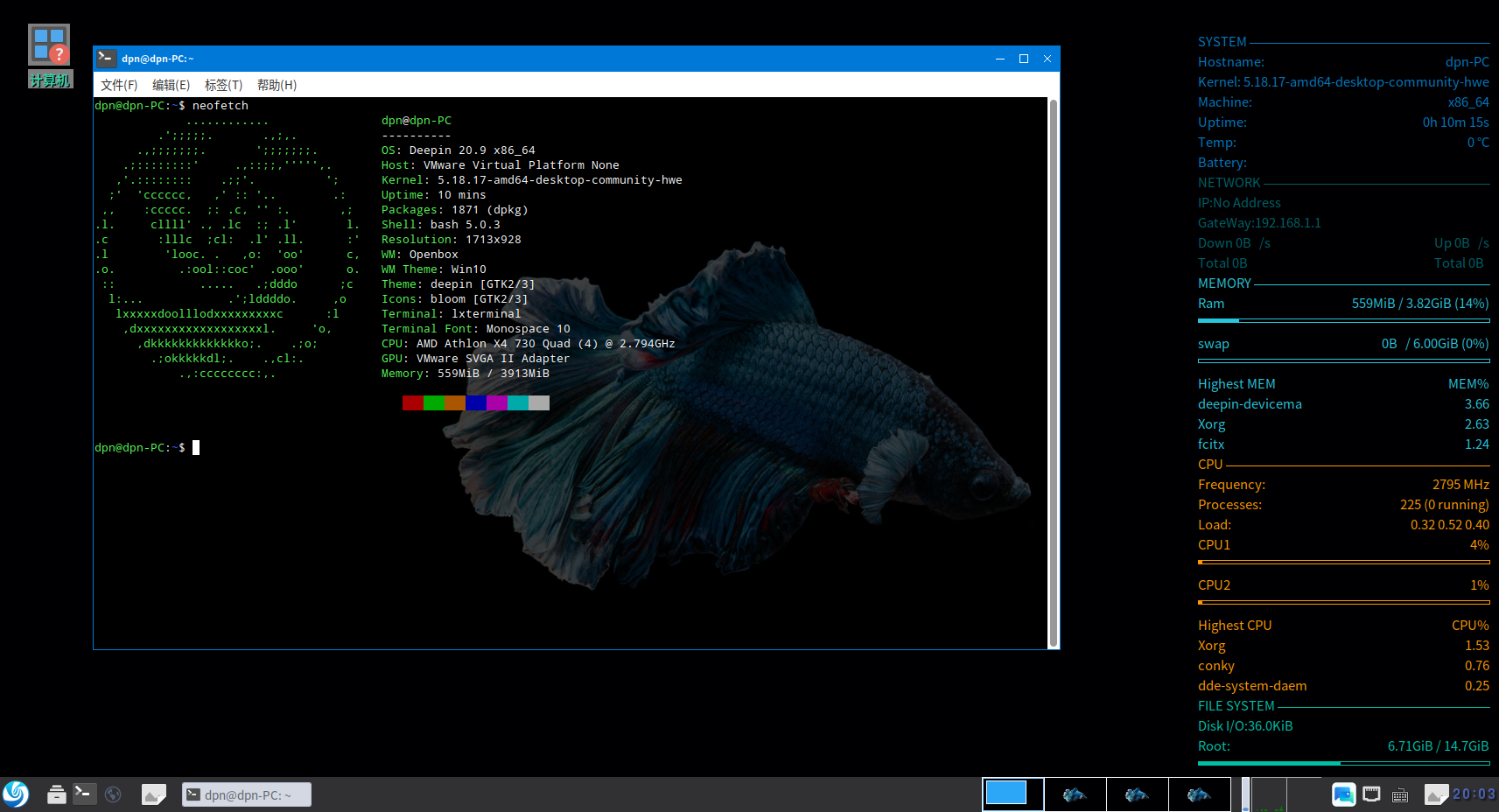
Task: Switch to the second workspace
Action: pyautogui.click(x=1075, y=794)
